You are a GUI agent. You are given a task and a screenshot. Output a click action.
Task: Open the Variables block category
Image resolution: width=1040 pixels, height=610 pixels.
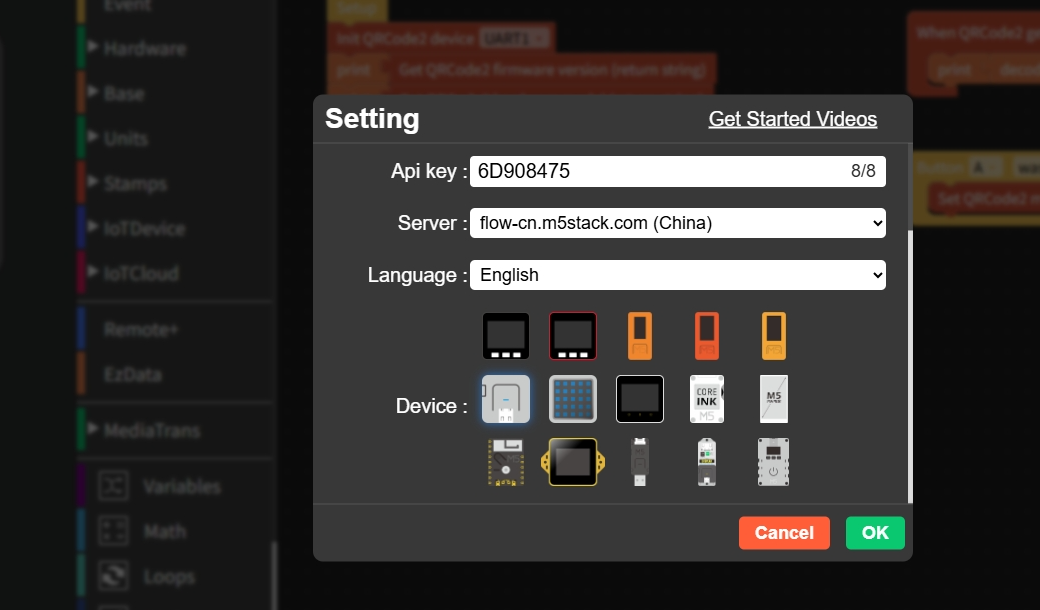click(180, 487)
